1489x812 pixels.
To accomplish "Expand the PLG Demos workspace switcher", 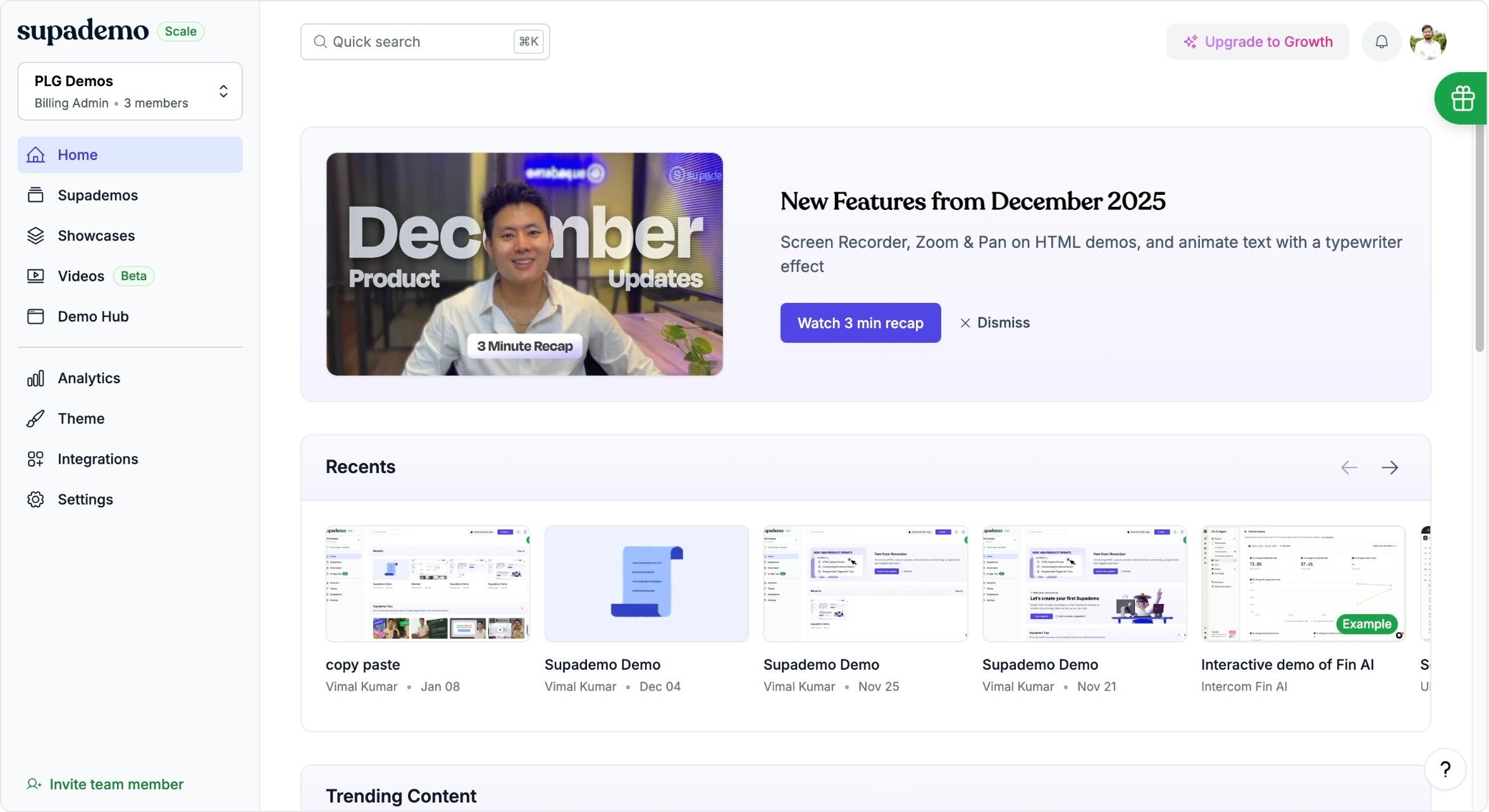I will (130, 91).
